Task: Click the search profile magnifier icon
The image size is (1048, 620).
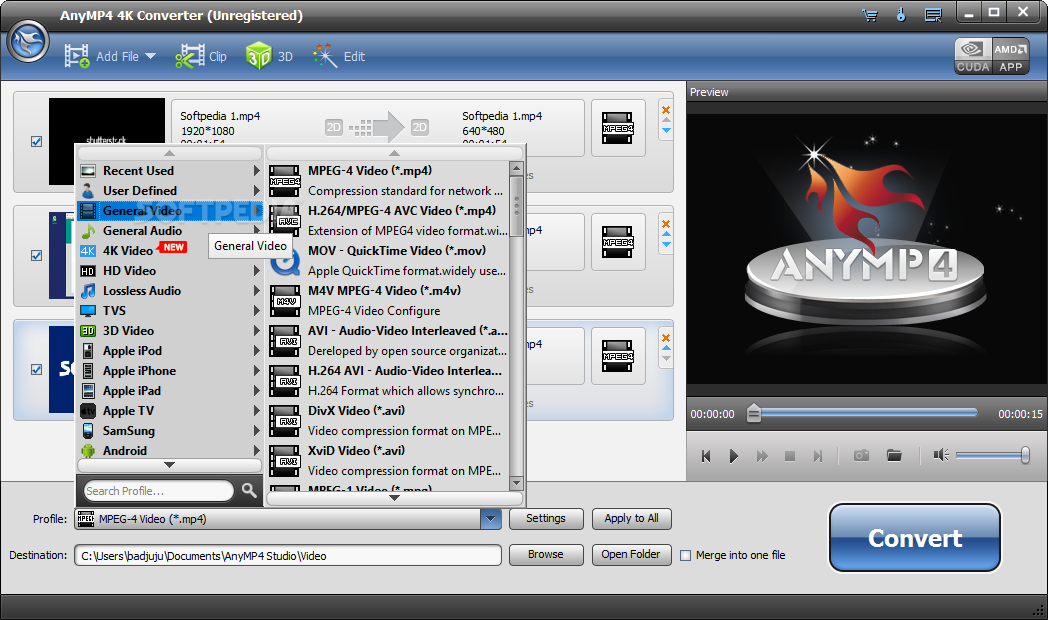Action: 249,491
